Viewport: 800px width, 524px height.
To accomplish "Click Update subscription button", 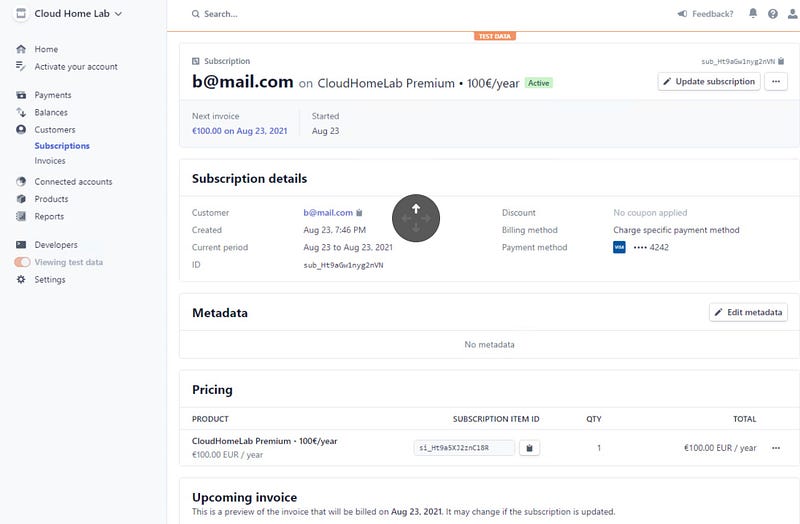I will [x=709, y=82].
